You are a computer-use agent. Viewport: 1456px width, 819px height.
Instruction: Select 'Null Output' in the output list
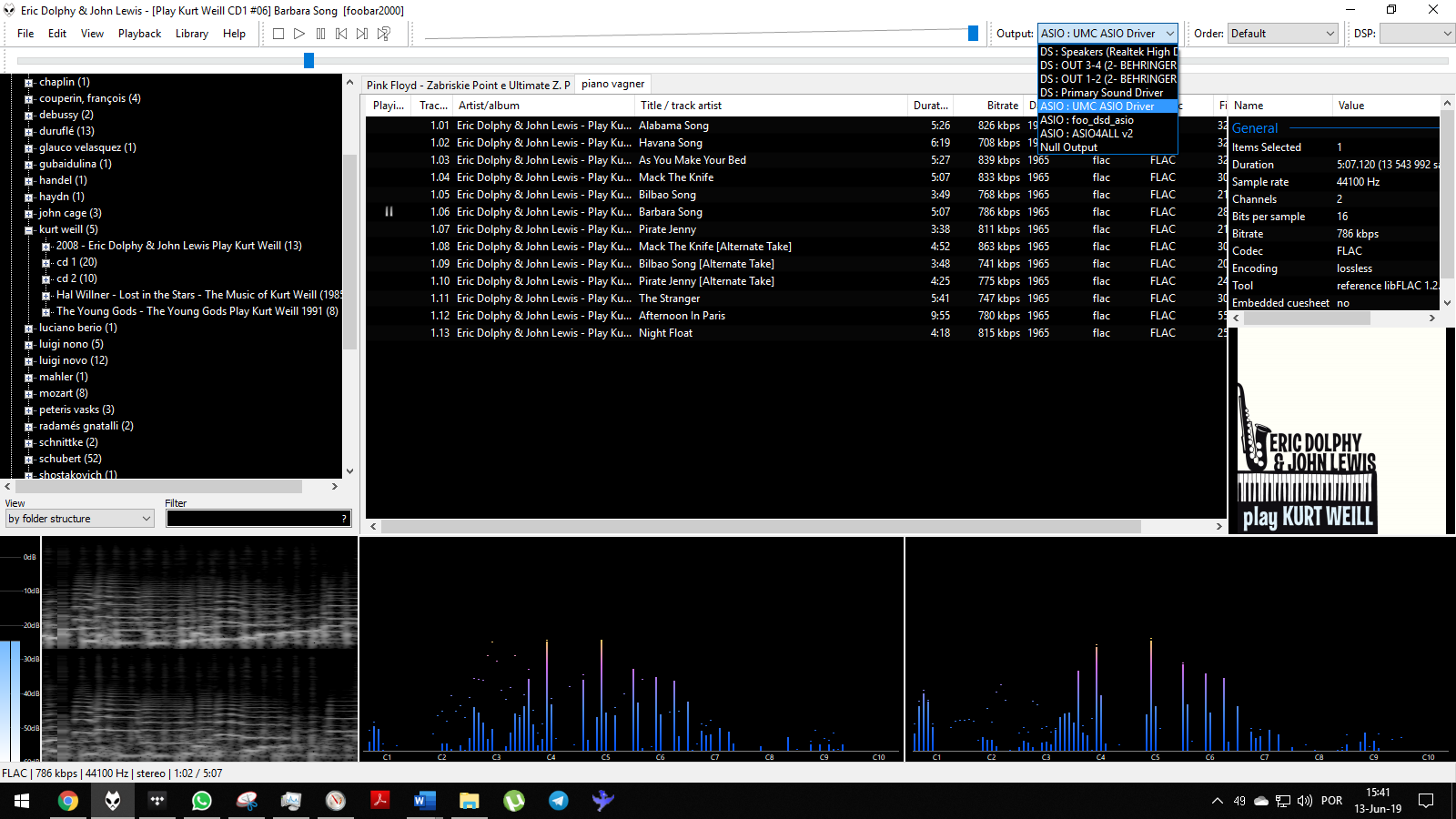click(x=1107, y=147)
